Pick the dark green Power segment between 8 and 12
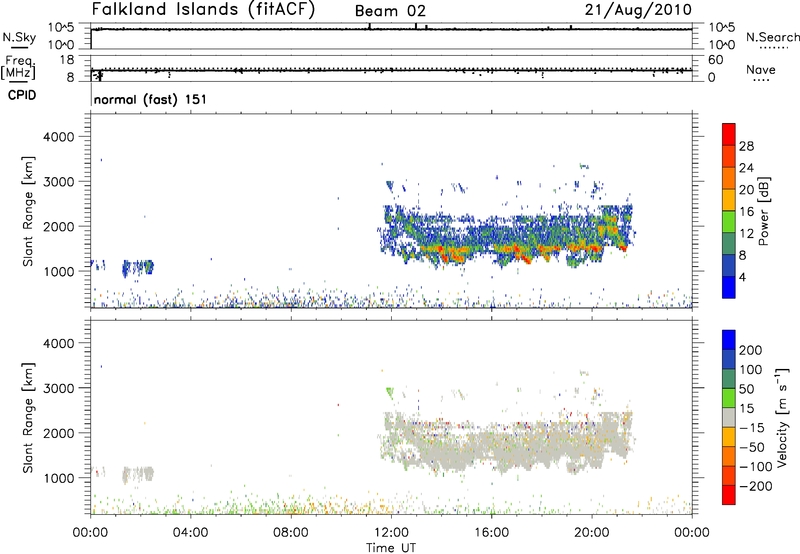Image resolution: width=800 pixels, height=554 pixels. pos(729,244)
